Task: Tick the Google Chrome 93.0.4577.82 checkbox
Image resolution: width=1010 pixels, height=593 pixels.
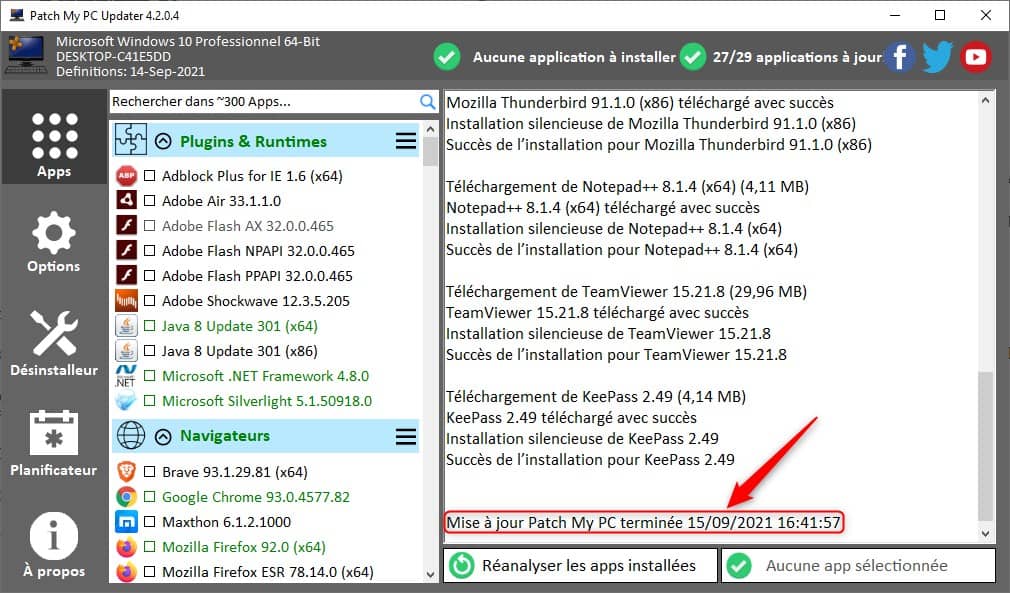Action: point(149,497)
